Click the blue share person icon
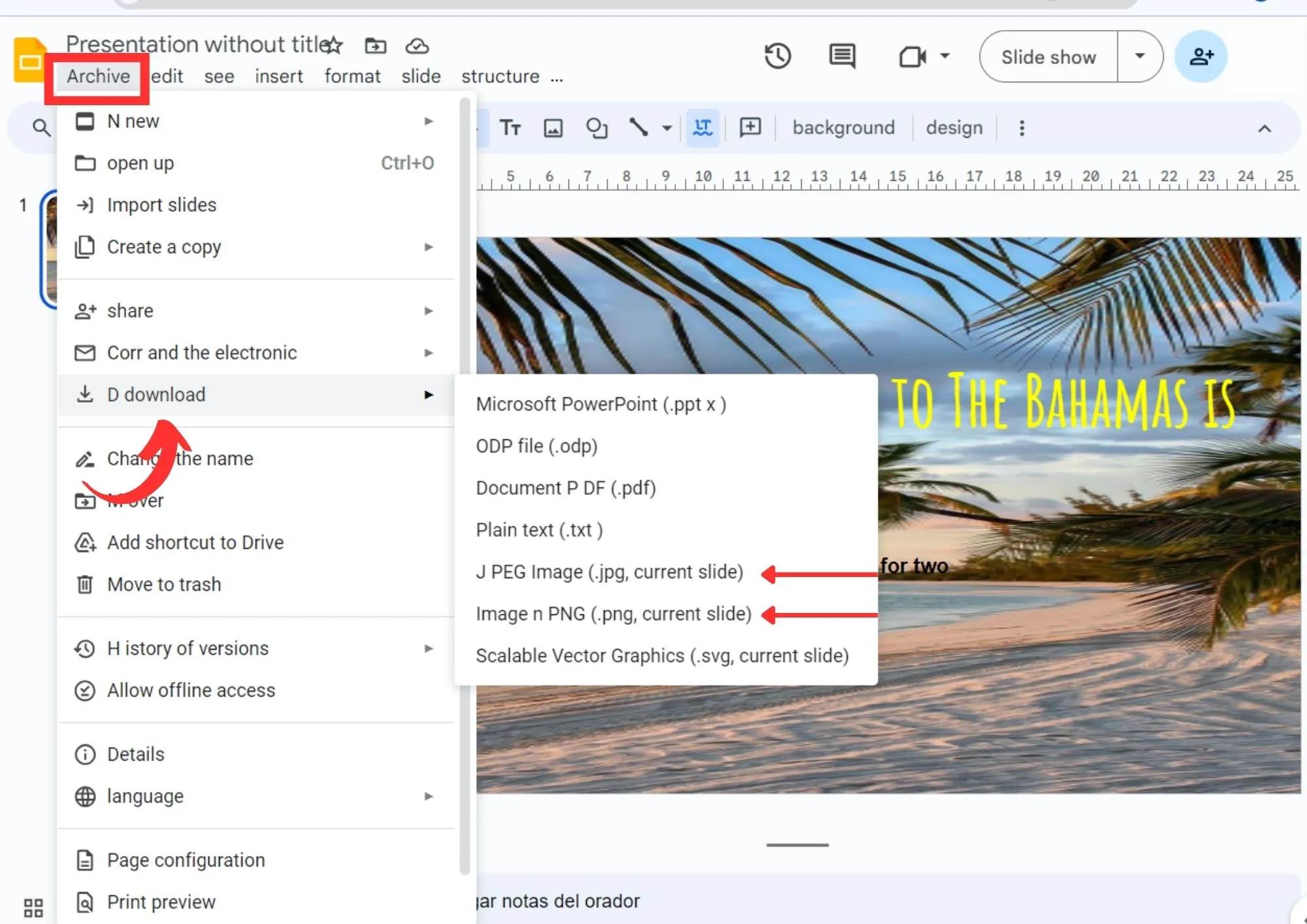1307x924 pixels. pyautogui.click(x=1200, y=56)
